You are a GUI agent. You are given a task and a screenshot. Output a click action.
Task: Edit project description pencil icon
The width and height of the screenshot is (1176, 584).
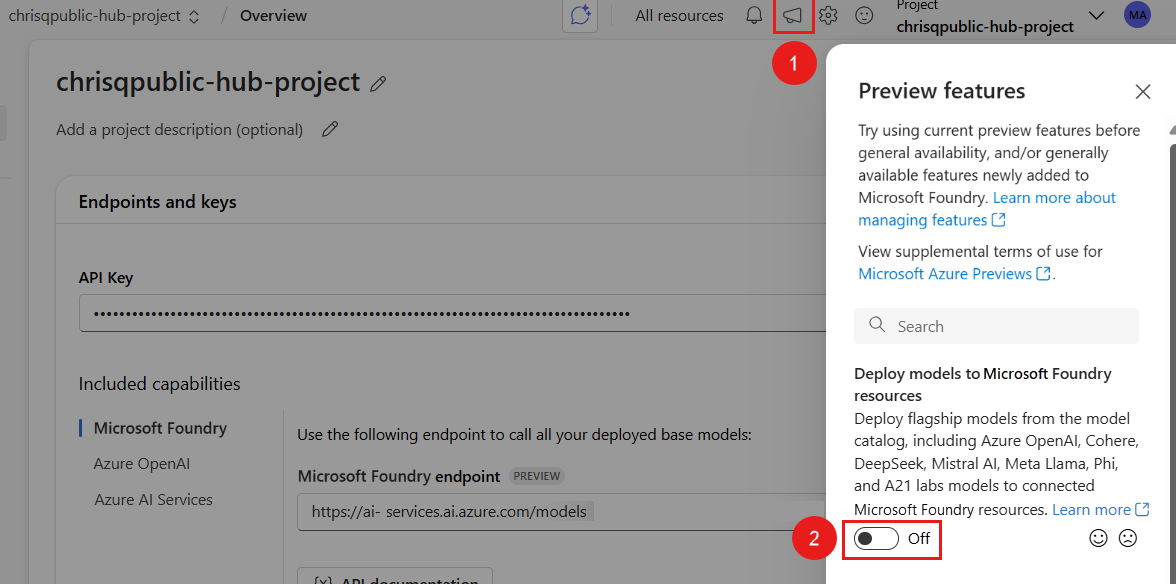pos(329,130)
